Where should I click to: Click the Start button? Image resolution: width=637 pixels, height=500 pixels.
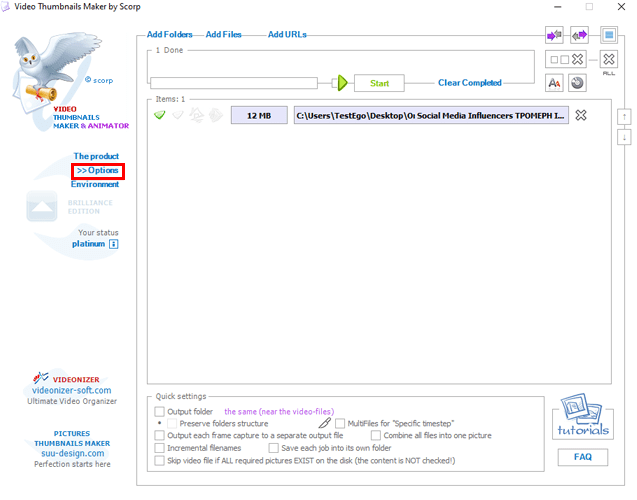[379, 83]
